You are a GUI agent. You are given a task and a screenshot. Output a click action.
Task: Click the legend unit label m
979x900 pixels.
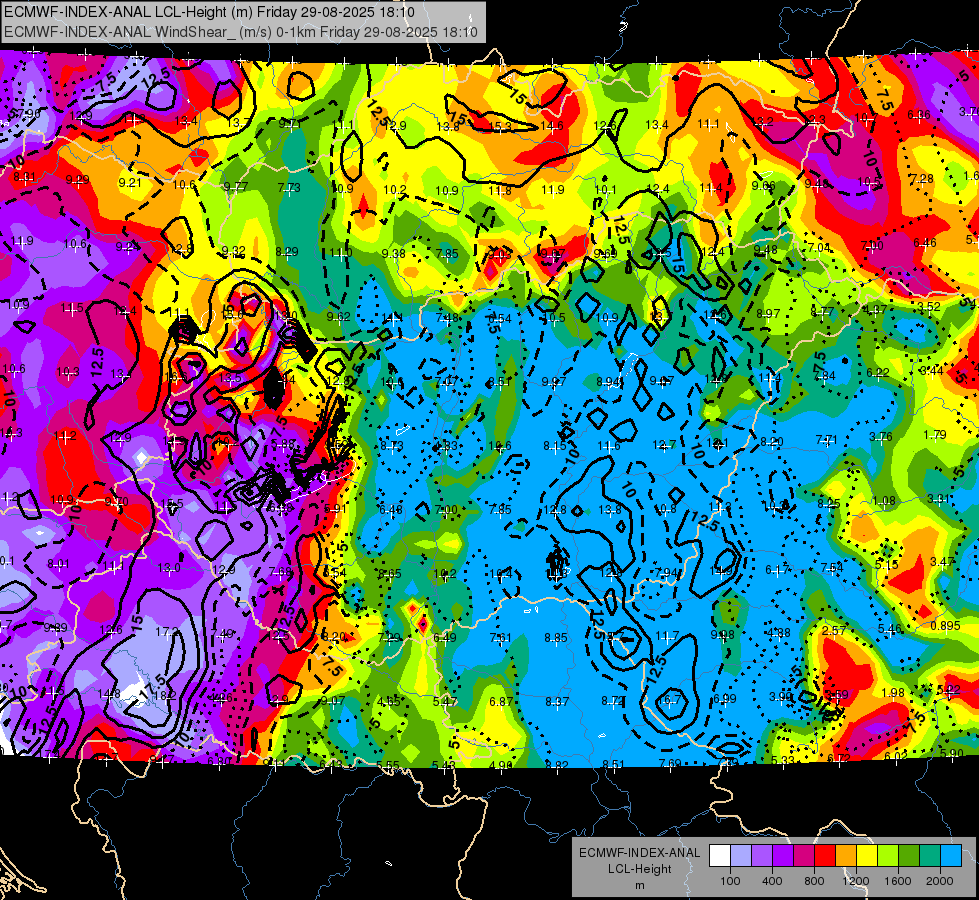coord(639,885)
